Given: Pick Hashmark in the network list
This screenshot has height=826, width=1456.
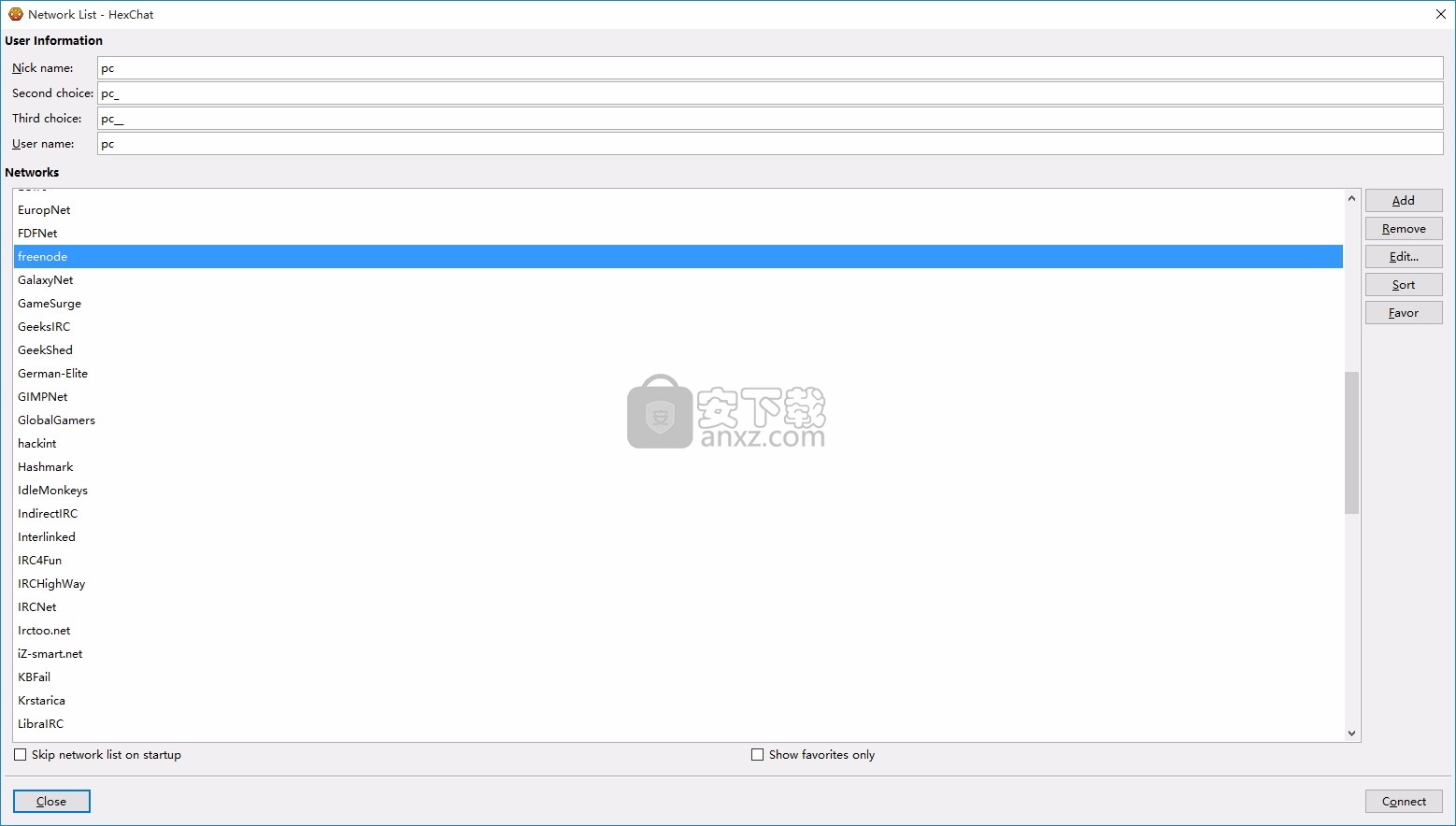Looking at the screenshot, I should pos(678,466).
